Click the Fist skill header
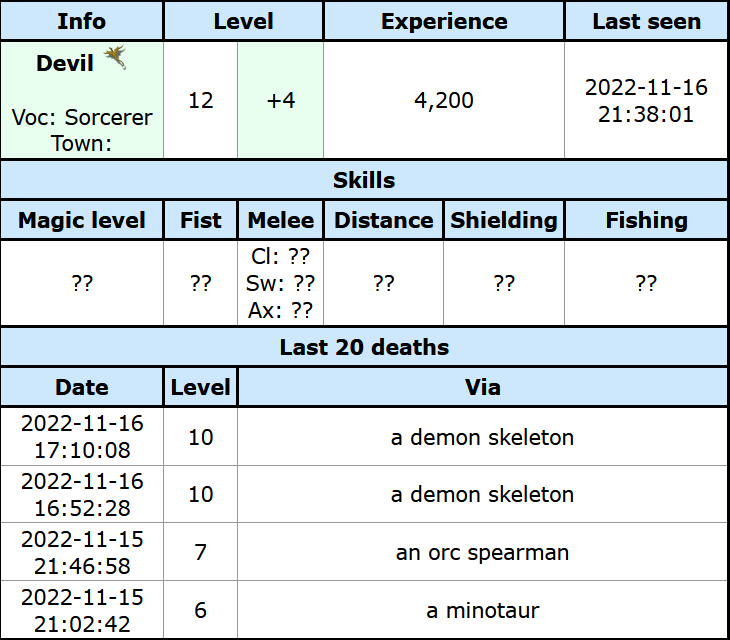The width and height of the screenshot is (730, 640). (201, 220)
